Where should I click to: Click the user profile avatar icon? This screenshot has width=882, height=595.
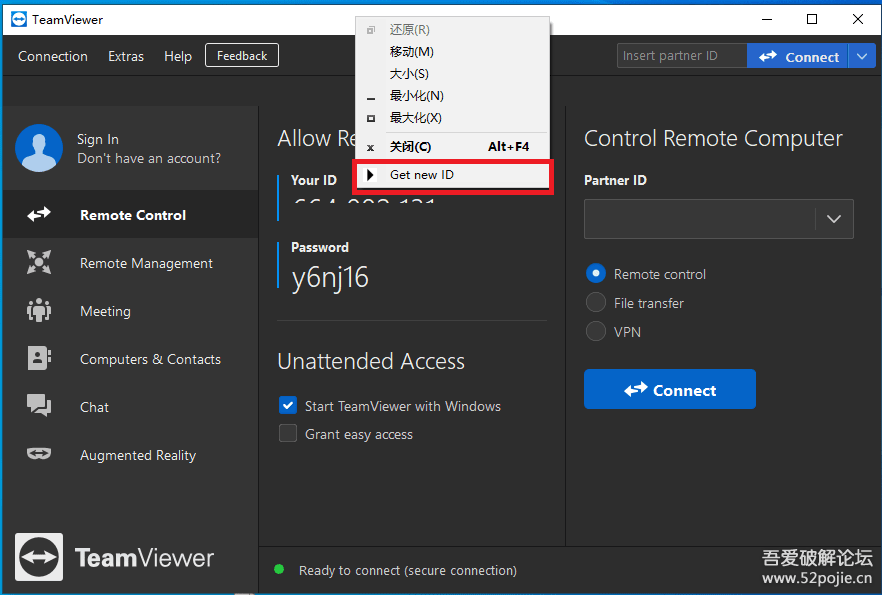pyautogui.click(x=39, y=148)
